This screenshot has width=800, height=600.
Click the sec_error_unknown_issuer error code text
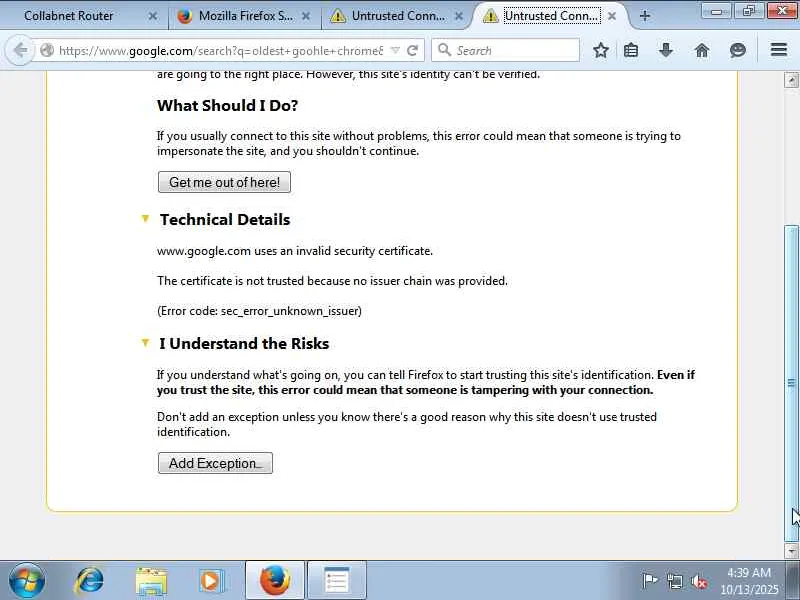click(x=290, y=311)
